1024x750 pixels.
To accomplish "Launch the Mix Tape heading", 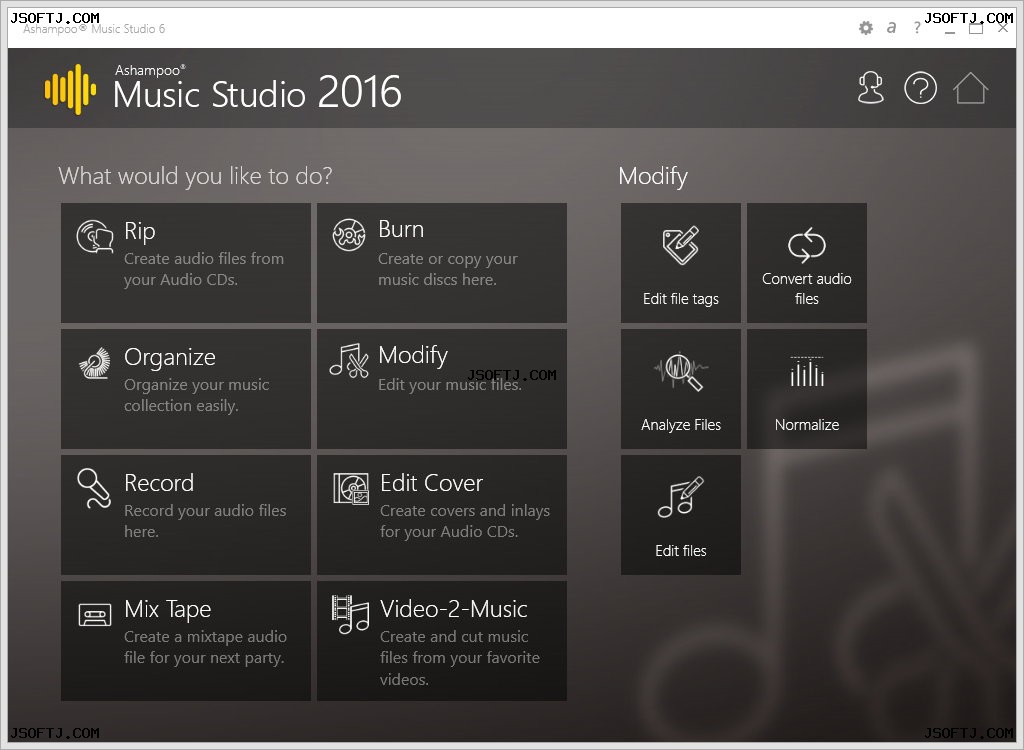I will click(x=168, y=610).
